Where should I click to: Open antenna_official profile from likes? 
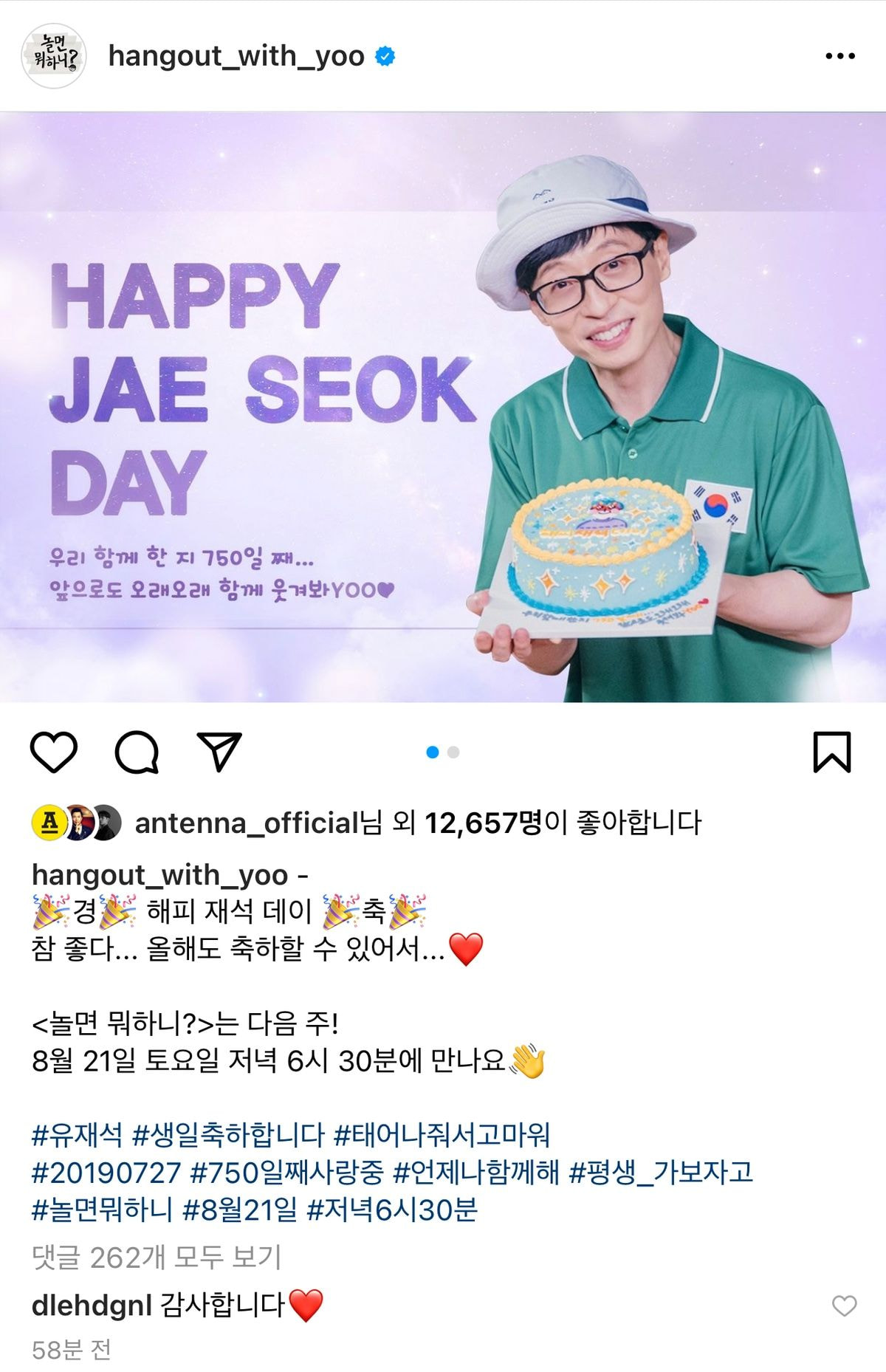pyautogui.click(x=247, y=823)
